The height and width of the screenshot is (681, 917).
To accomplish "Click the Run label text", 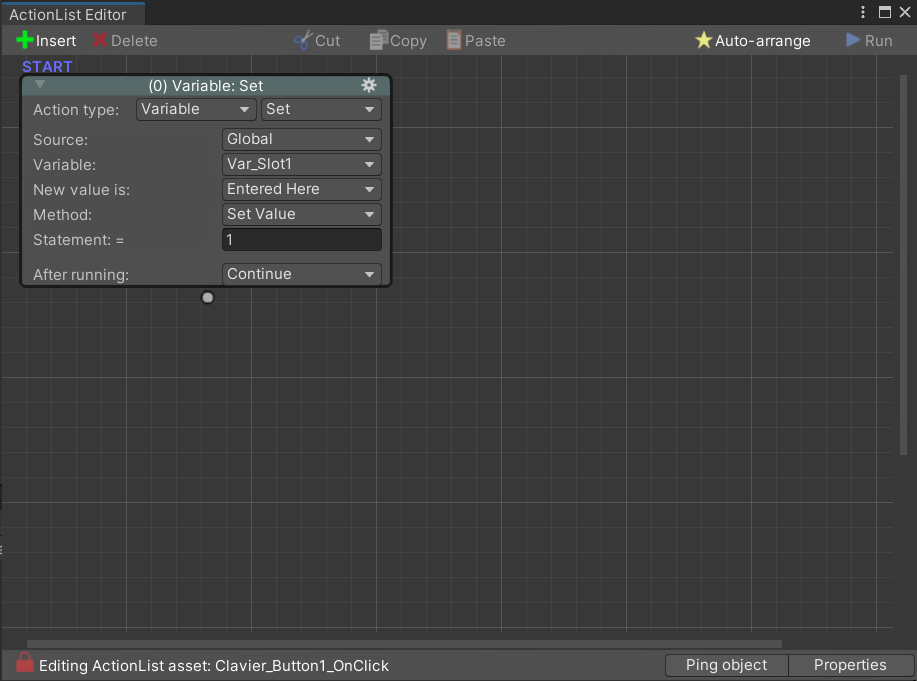I will pyautogui.click(x=878, y=41).
